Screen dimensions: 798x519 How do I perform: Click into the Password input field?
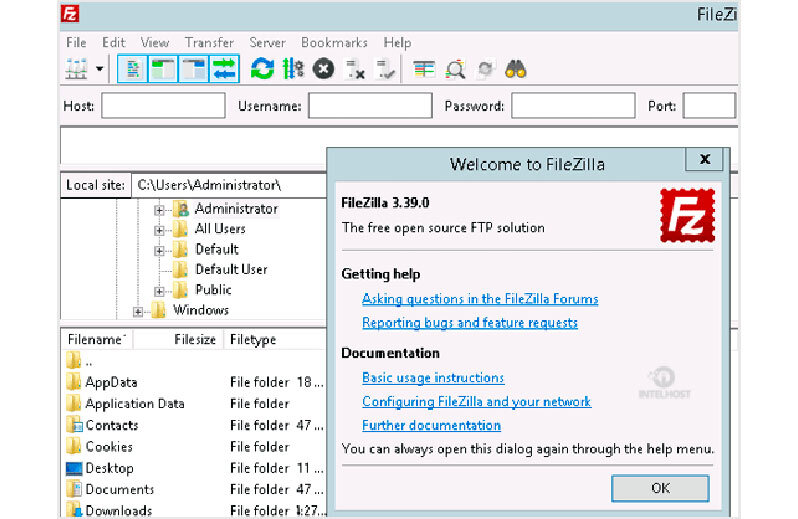point(573,105)
